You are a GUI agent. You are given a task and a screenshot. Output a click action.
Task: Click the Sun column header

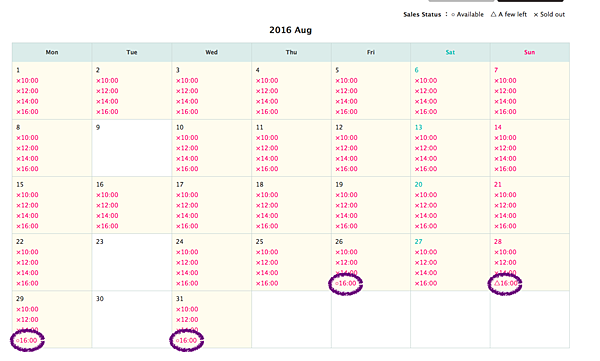coord(530,52)
